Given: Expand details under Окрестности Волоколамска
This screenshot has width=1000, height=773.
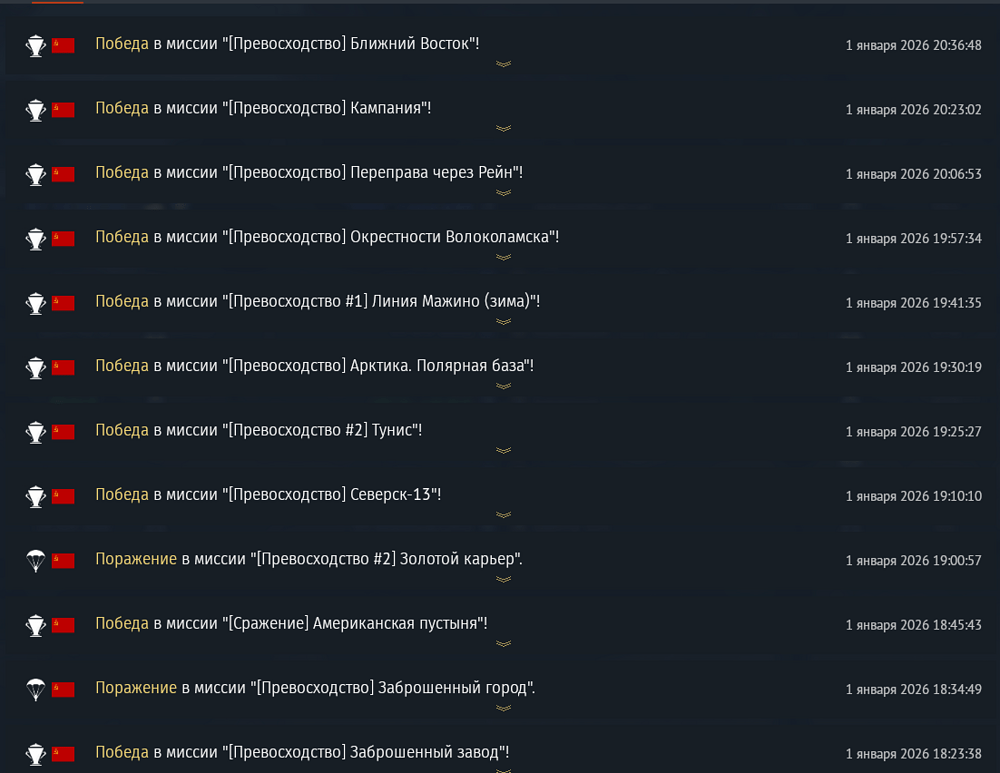Looking at the screenshot, I should [x=503, y=257].
